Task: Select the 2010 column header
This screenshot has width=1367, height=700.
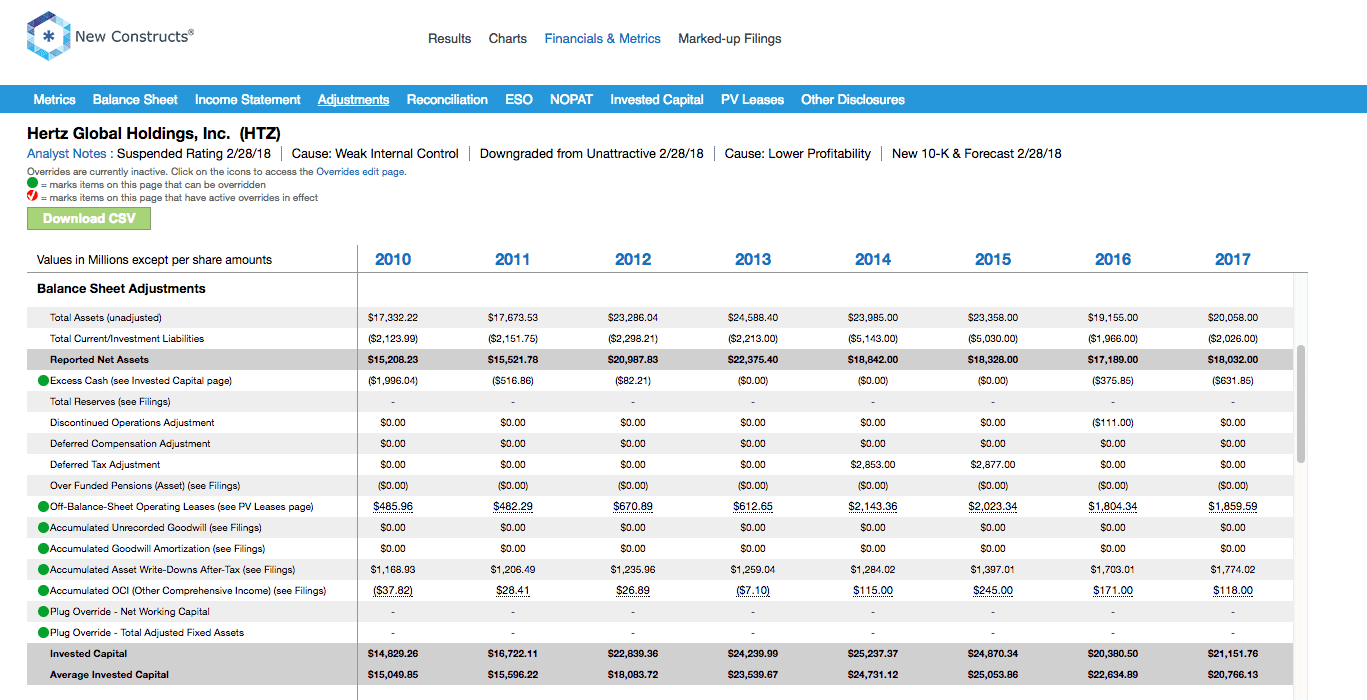Action: (x=393, y=259)
